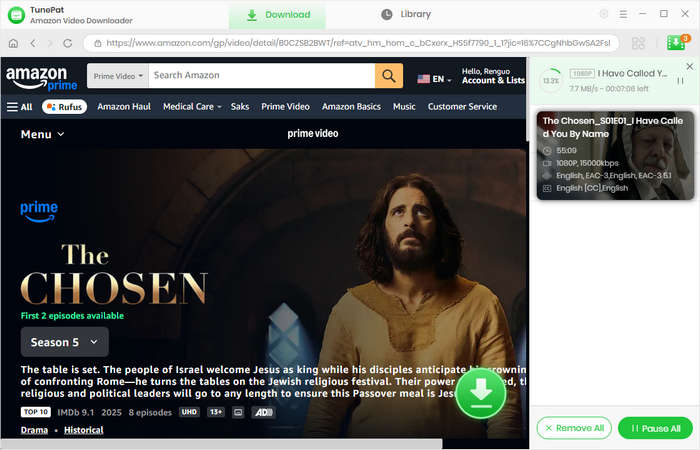Open Saks nav link

pyautogui.click(x=240, y=107)
